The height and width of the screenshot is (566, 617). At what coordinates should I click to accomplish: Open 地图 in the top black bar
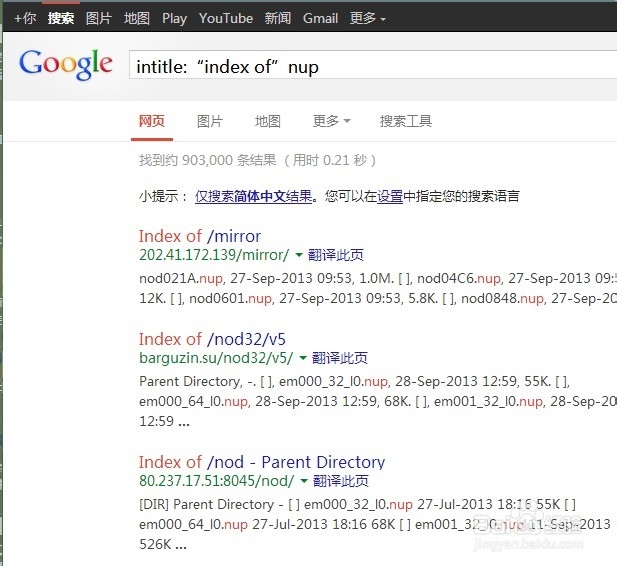[137, 18]
